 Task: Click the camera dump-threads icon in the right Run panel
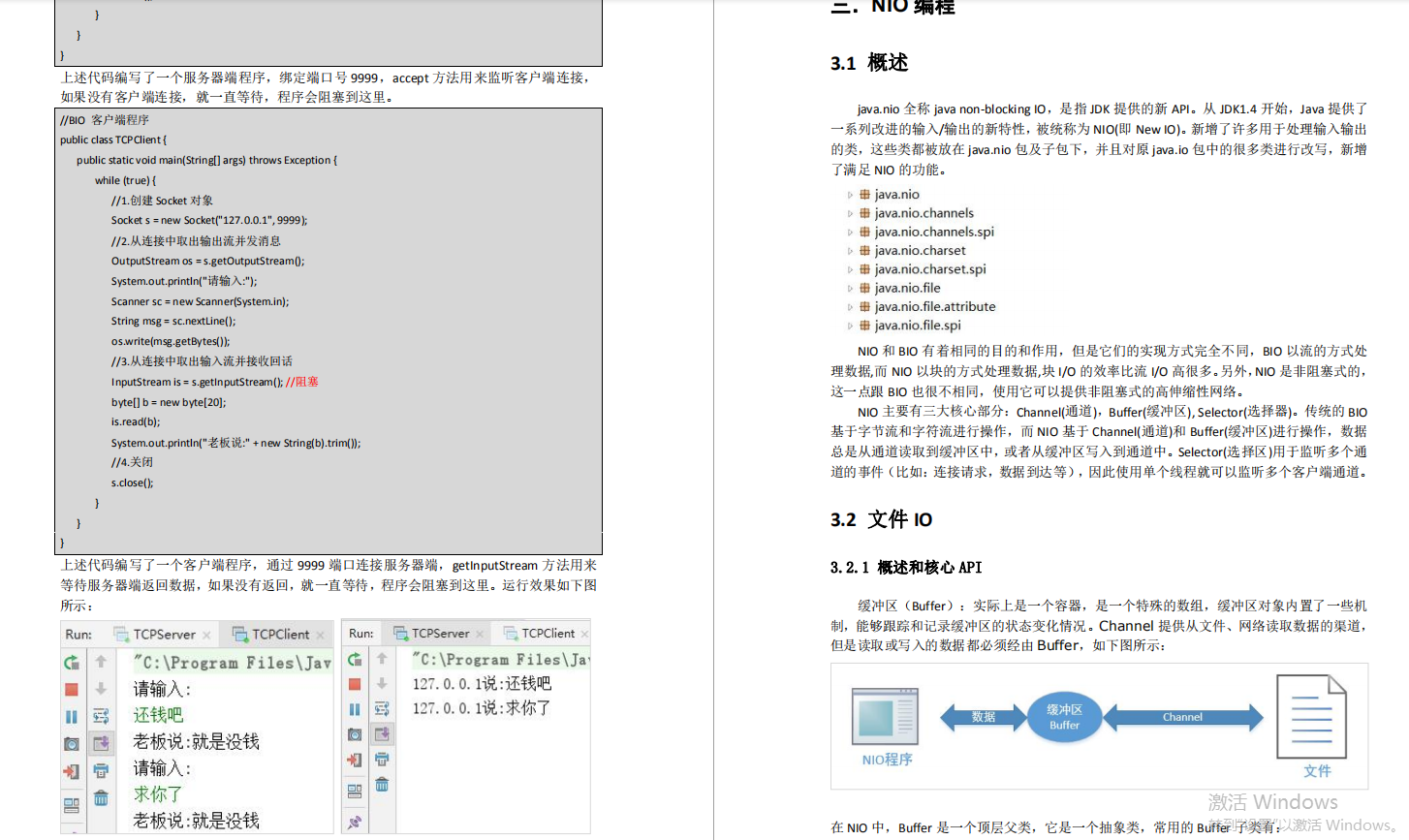click(x=355, y=734)
